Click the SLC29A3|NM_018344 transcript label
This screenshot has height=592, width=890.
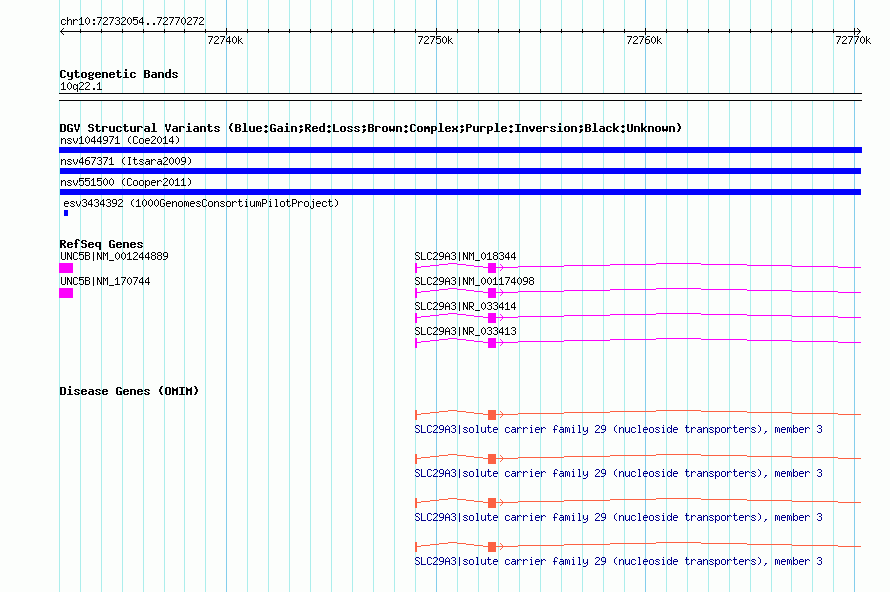[465, 257]
